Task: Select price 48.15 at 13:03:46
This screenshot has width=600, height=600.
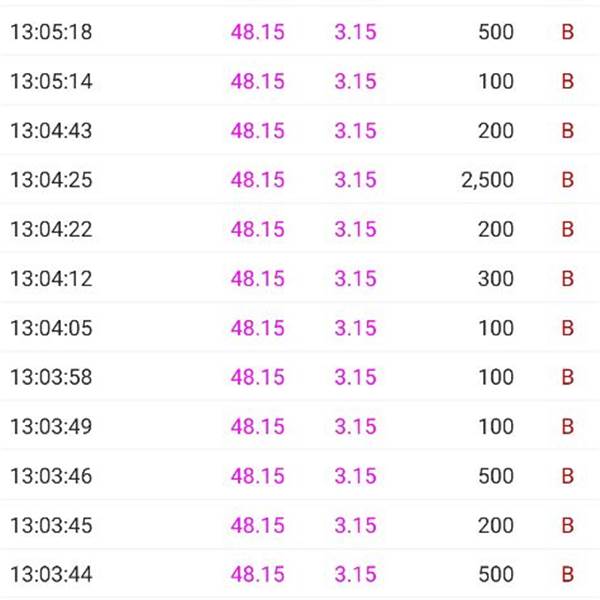Action: [x=258, y=476]
